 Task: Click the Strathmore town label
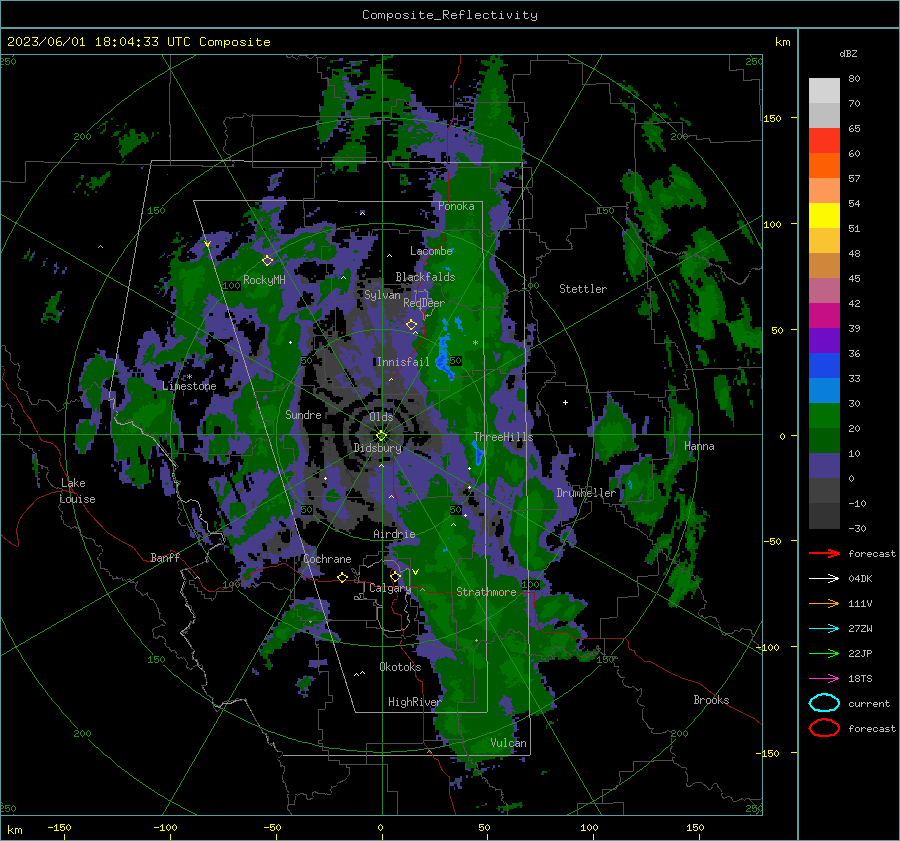[x=486, y=592]
